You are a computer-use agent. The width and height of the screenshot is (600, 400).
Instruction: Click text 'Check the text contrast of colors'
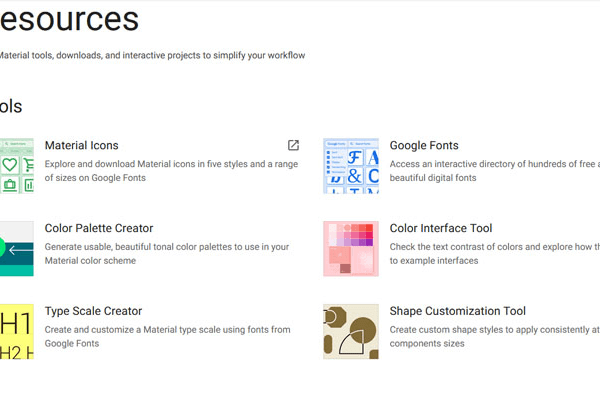point(456,247)
